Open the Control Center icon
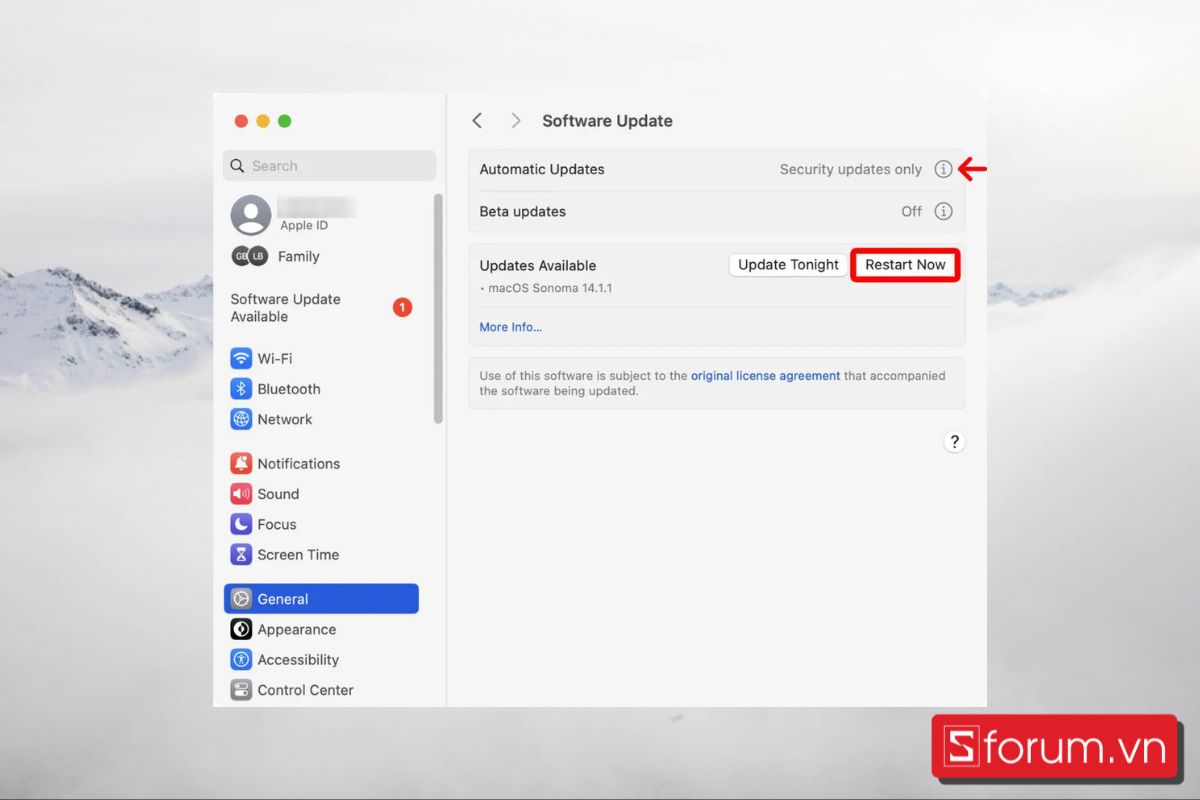Image resolution: width=1200 pixels, height=800 pixels. (241, 690)
